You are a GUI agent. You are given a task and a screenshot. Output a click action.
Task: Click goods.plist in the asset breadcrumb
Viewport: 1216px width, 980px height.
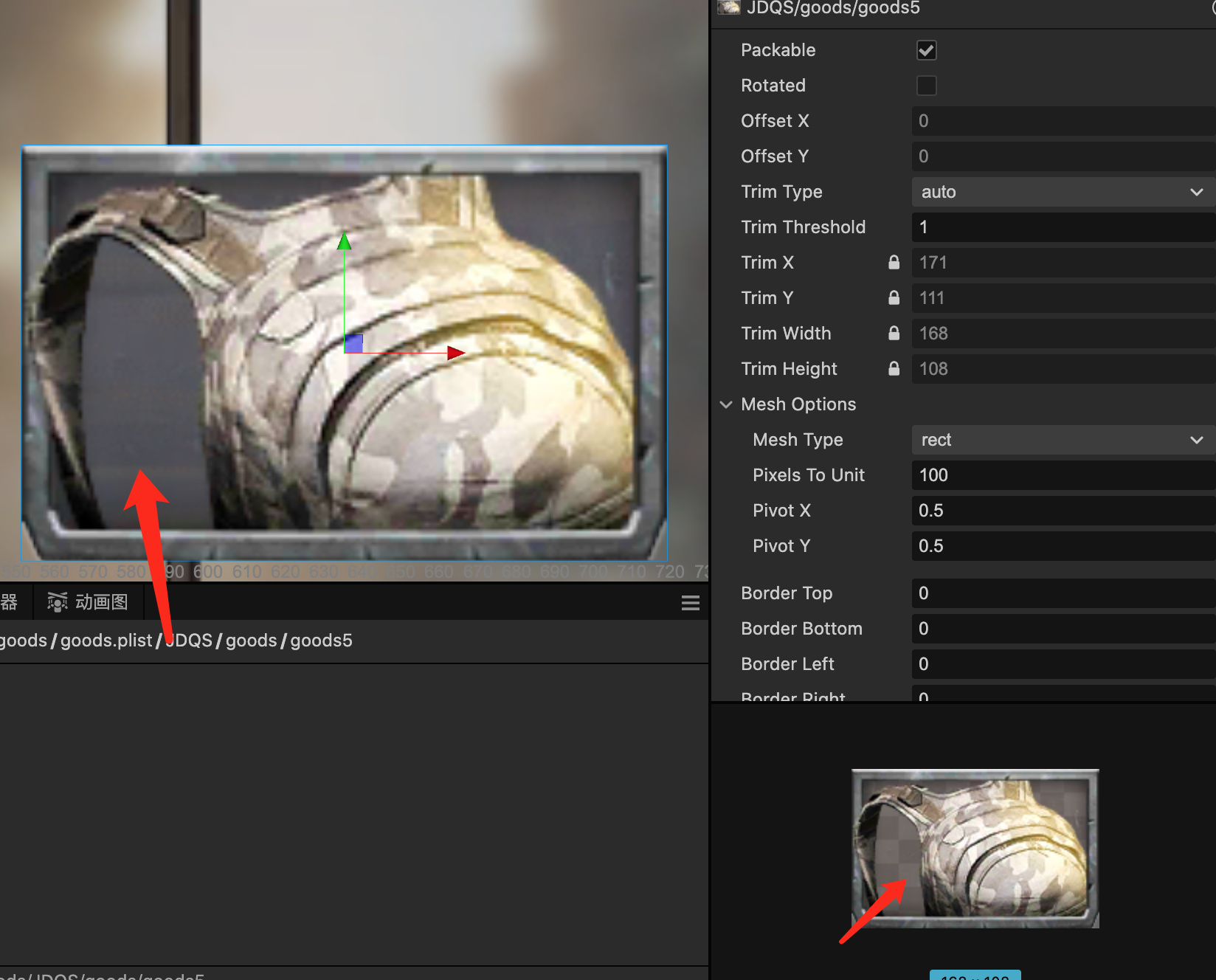coord(106,641)
